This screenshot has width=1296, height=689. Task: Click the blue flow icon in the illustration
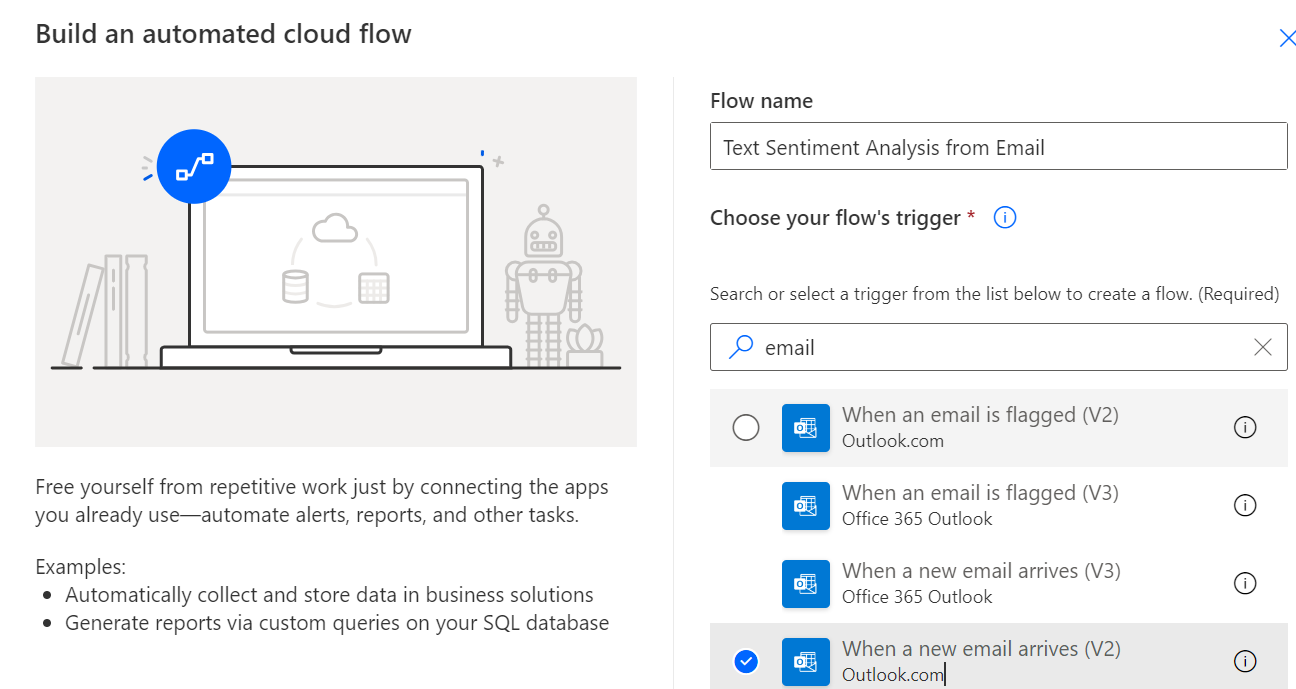click(x=194, y=168)
